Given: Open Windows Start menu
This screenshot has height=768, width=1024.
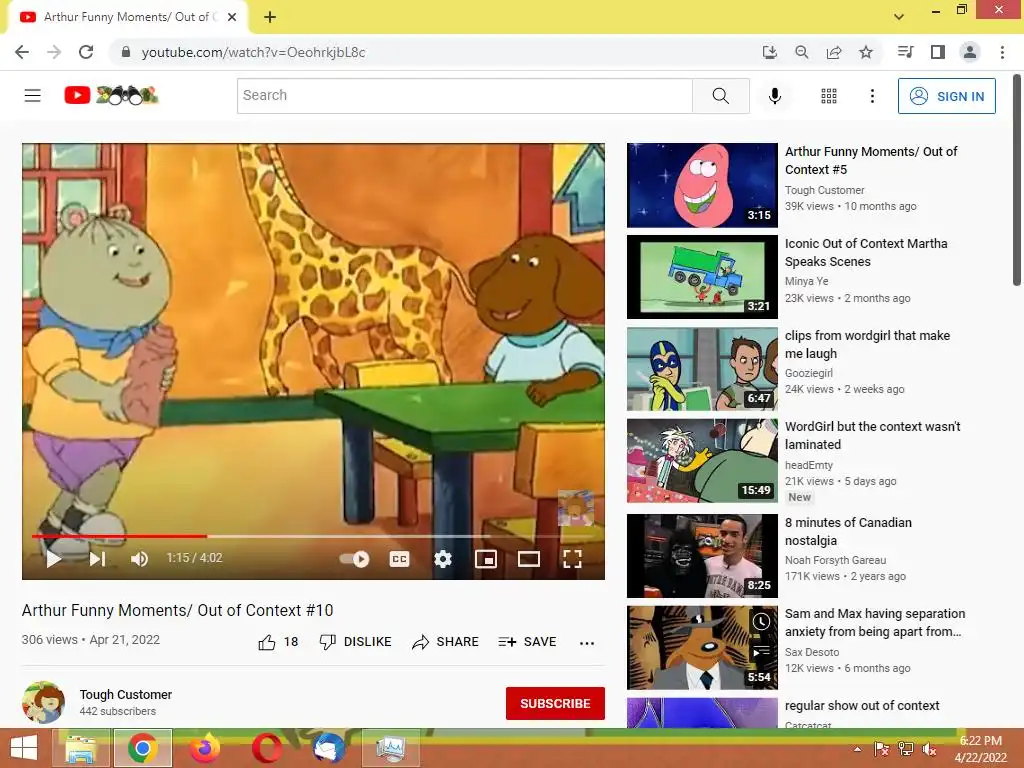Looking at the screenshot, I should click(x=24, y=748).
